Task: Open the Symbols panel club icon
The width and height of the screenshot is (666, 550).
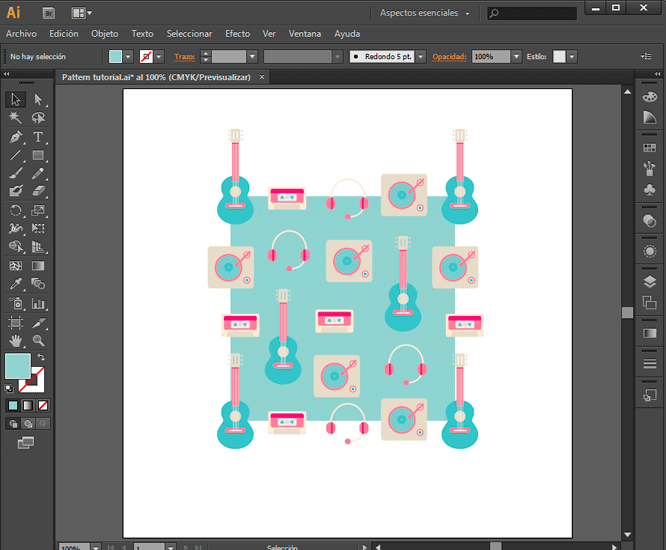Action: coord(649,189)
